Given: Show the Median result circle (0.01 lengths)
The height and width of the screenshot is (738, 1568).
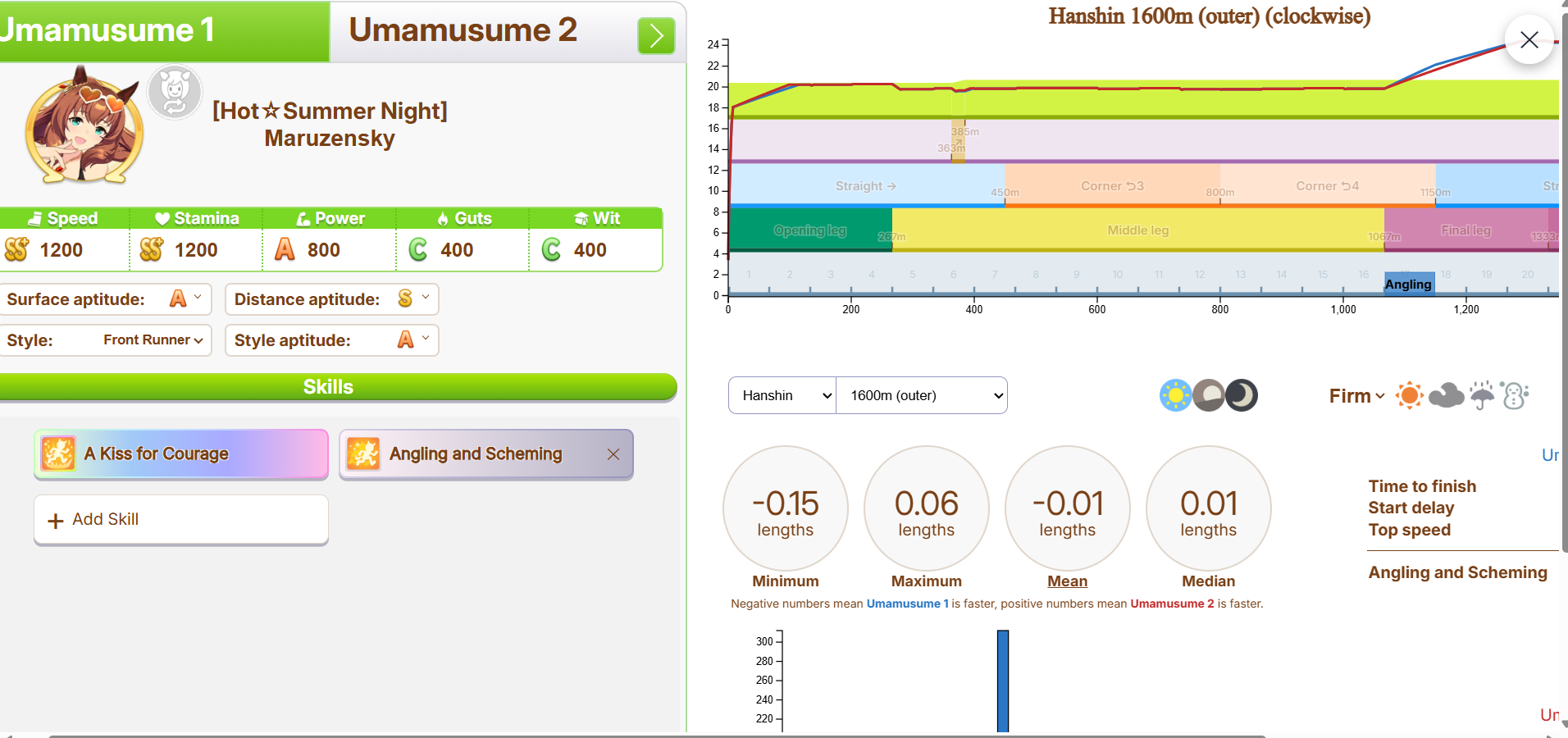Looking at the screenshot, I should [1209, 508].
